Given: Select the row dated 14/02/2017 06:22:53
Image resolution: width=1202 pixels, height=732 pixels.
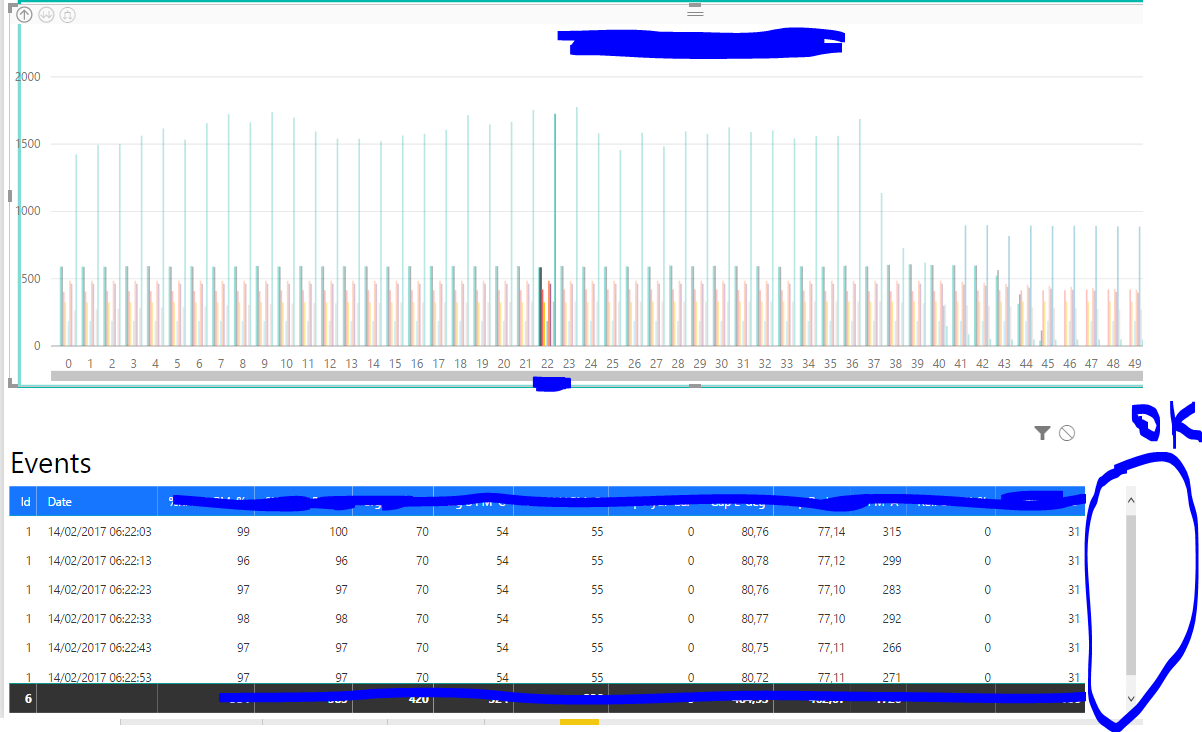Looking at the screenshot, I should click(x=547, y=675).
